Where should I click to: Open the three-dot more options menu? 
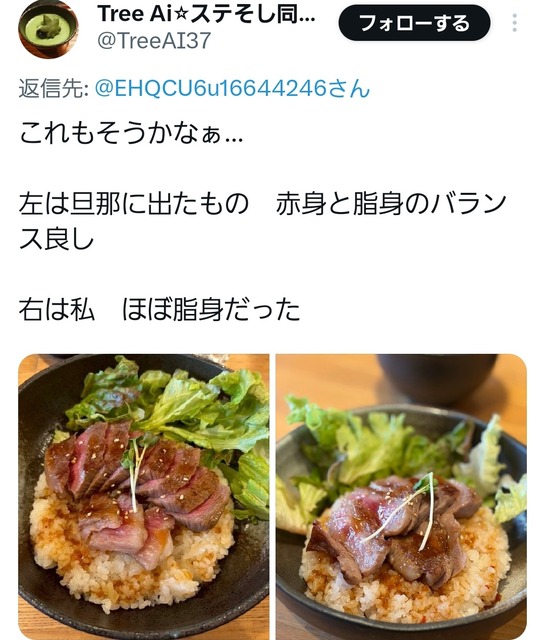[514, 23]
